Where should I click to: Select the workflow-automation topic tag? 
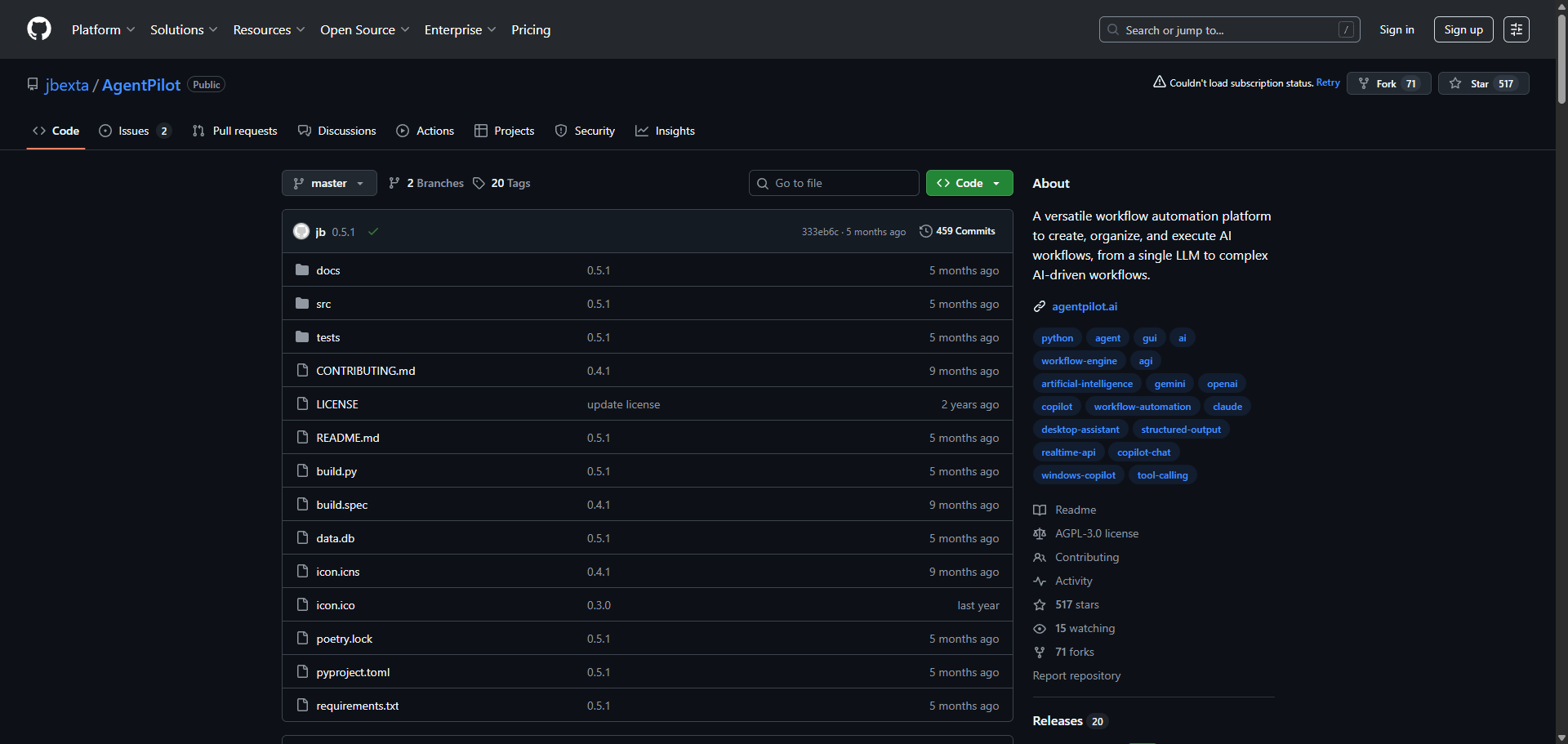point(1142,407)
